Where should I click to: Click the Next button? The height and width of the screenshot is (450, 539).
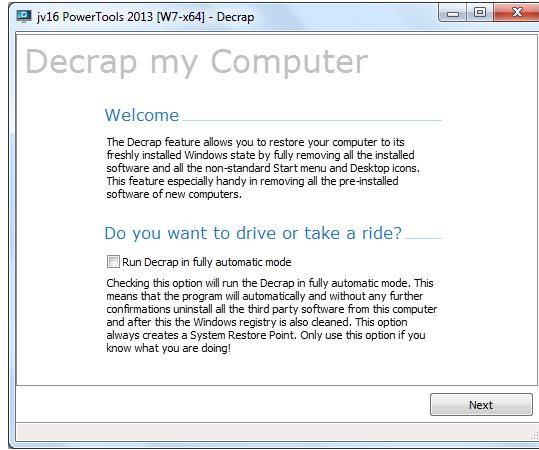481,405
